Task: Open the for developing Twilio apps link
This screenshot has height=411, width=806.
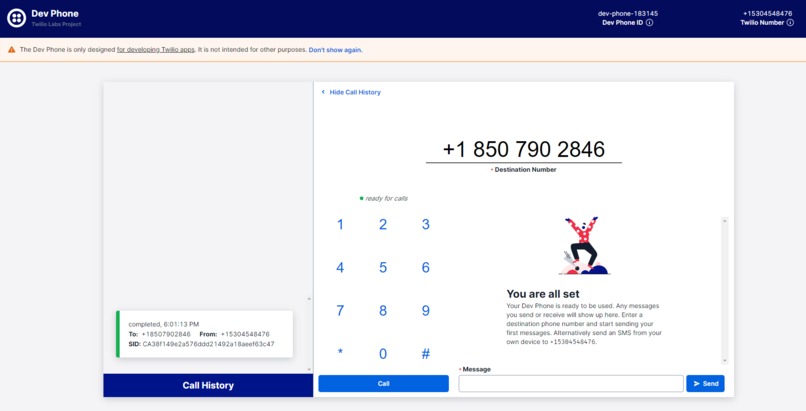Action: [x=156, y=50]
